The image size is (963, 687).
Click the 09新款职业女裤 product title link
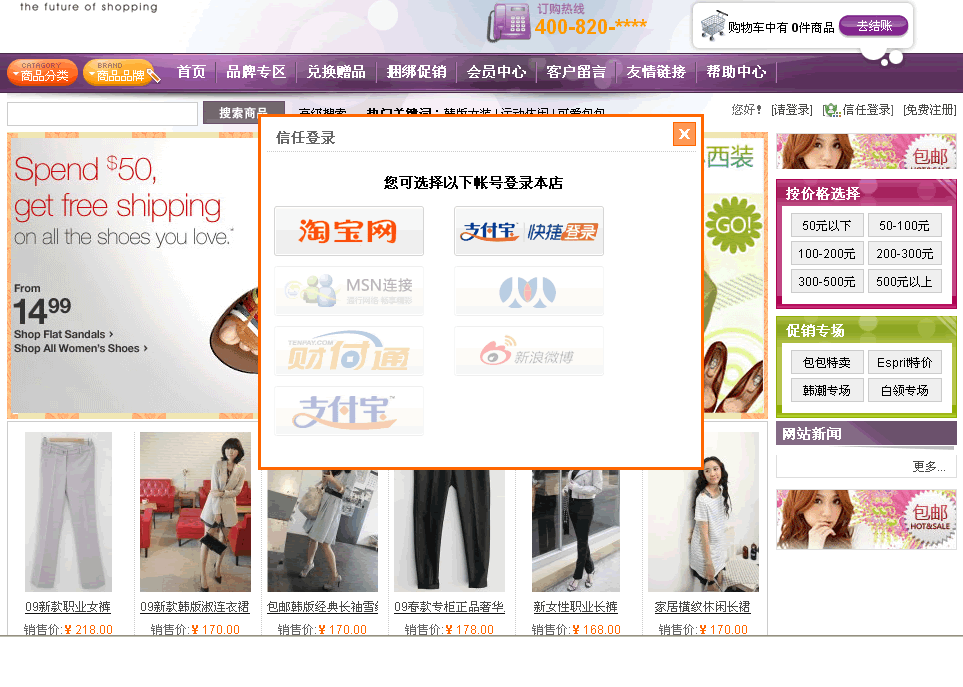pyautogui.click(x=68, y=607)
